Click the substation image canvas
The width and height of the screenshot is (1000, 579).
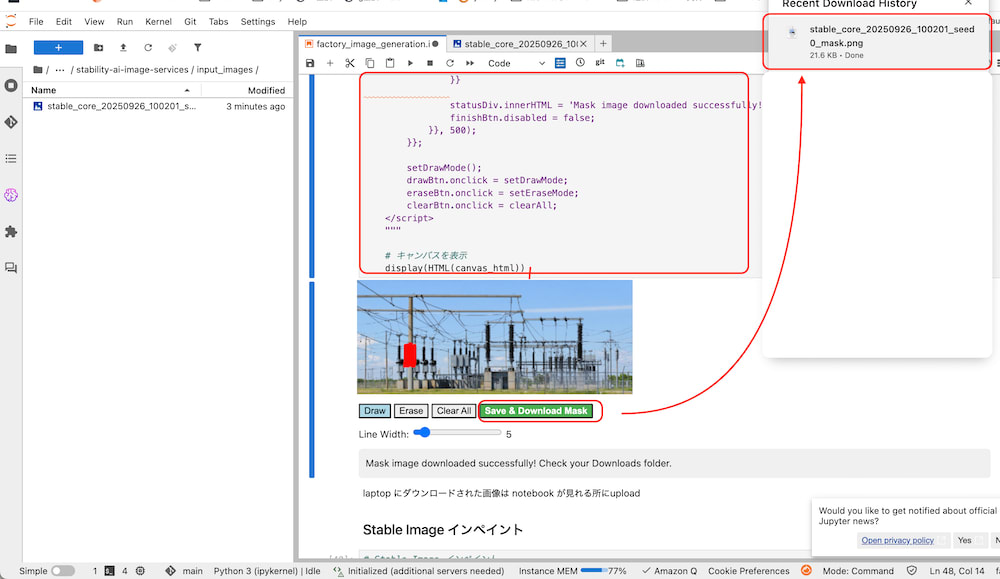click(x=494, y=337)
